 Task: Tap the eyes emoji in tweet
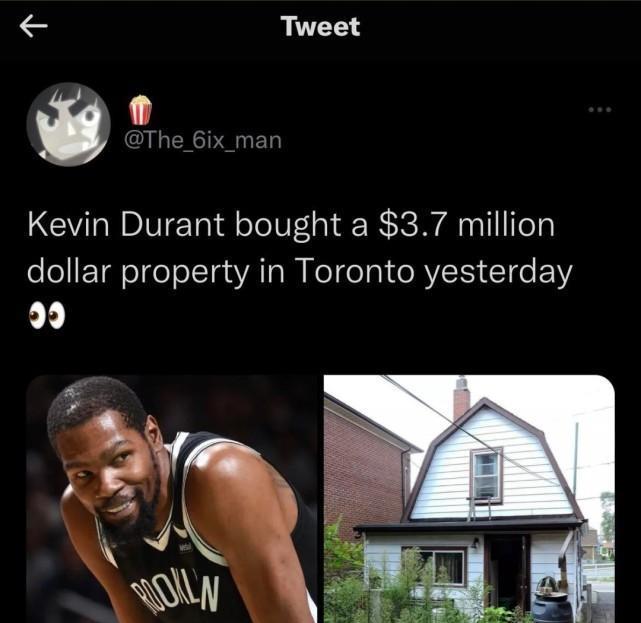(x=47, y=316)
